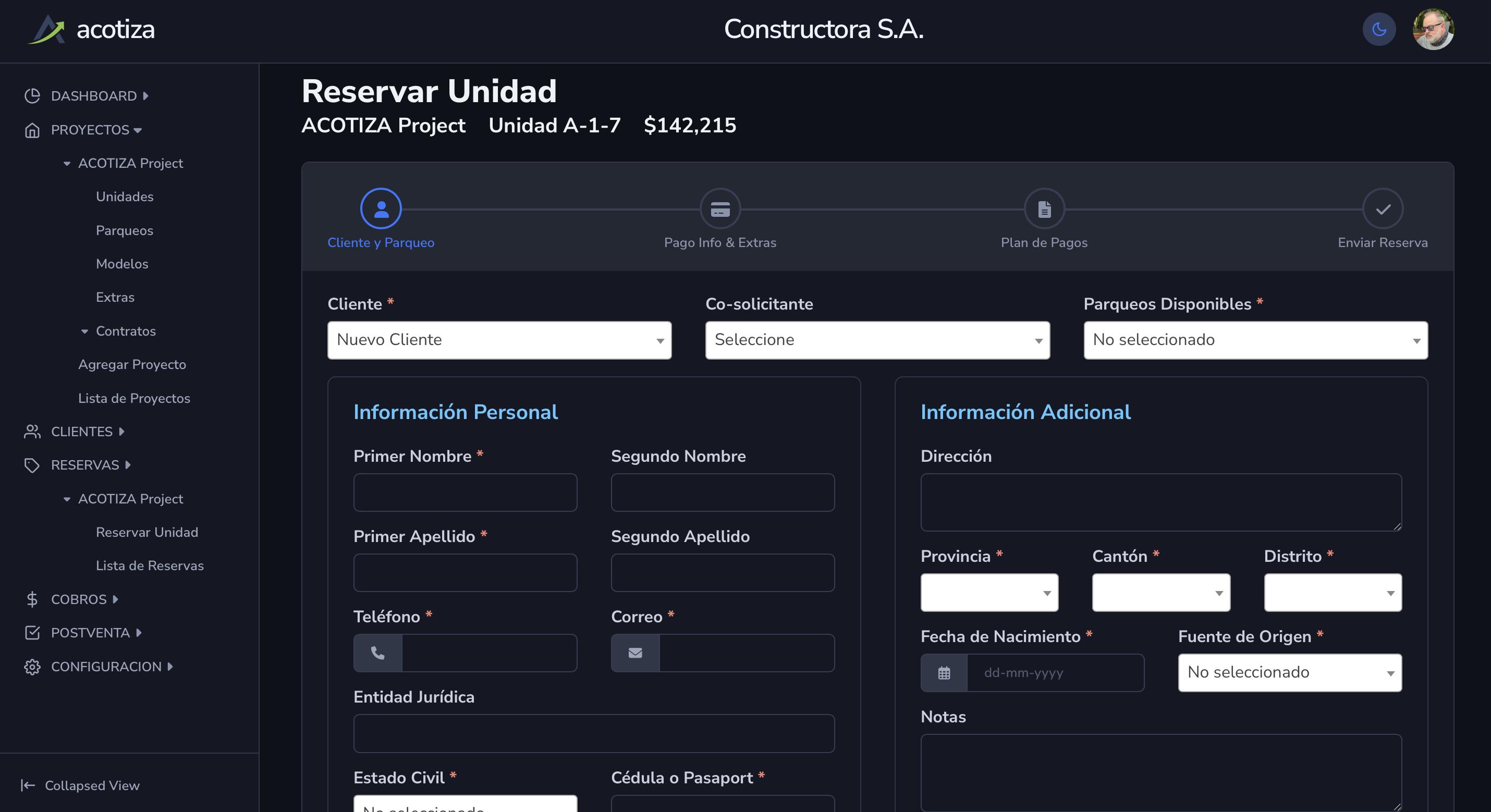Click the Cliente y Parqueo step icon
Image resolution: width=1491 pixels, height=812 pixels.
pyautogui.click(x=381, y=209)
